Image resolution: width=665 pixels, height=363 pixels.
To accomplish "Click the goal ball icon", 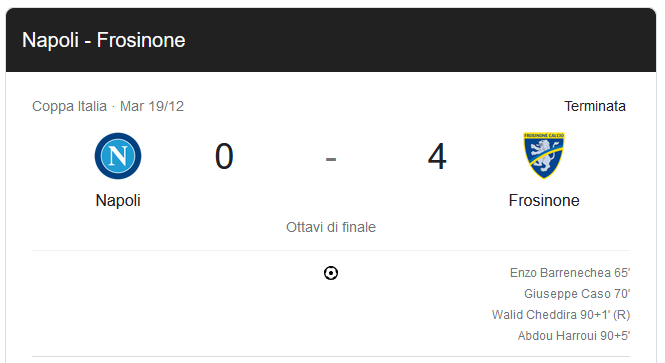I will coord(331,273).
